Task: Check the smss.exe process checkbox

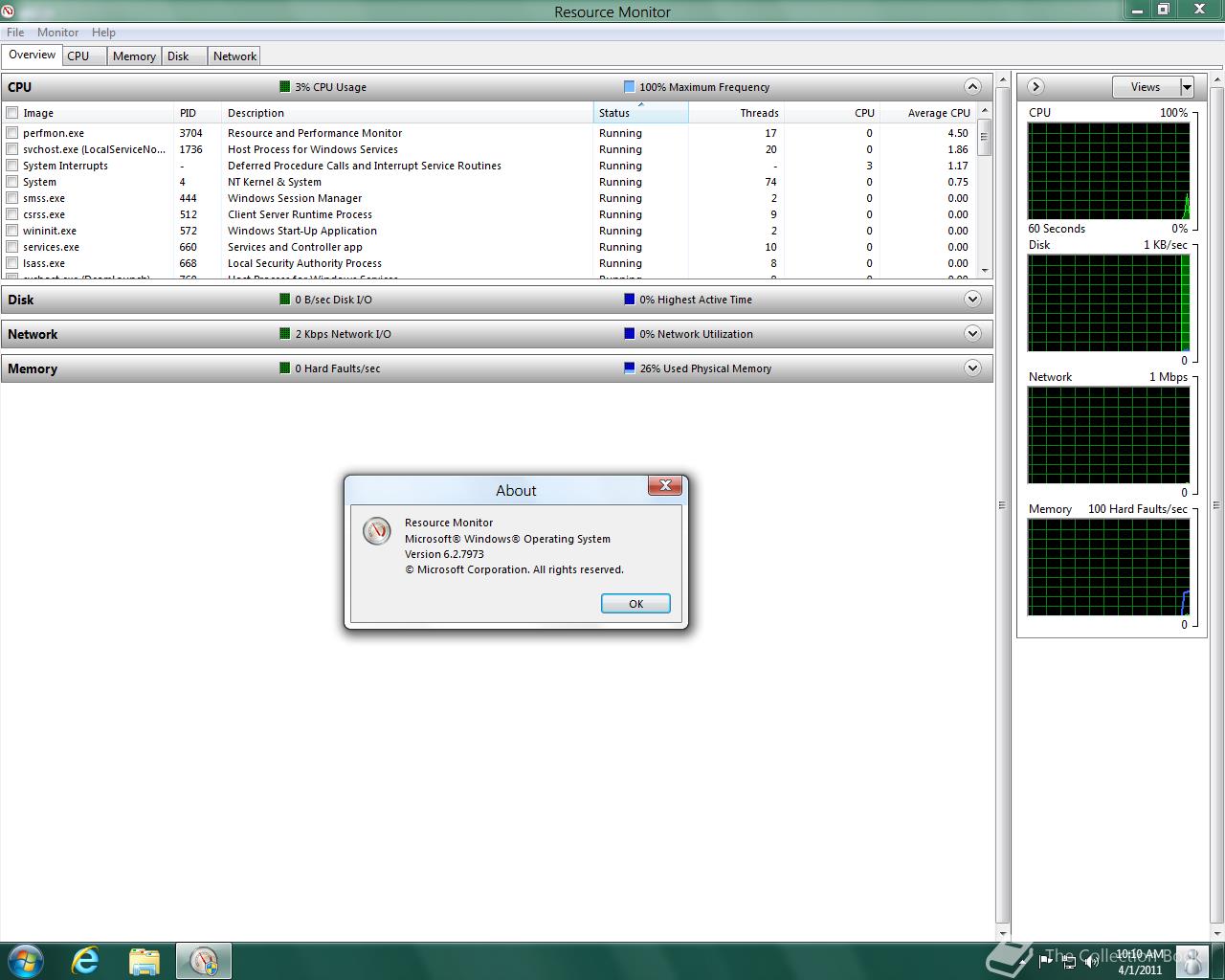Action: 12,198
